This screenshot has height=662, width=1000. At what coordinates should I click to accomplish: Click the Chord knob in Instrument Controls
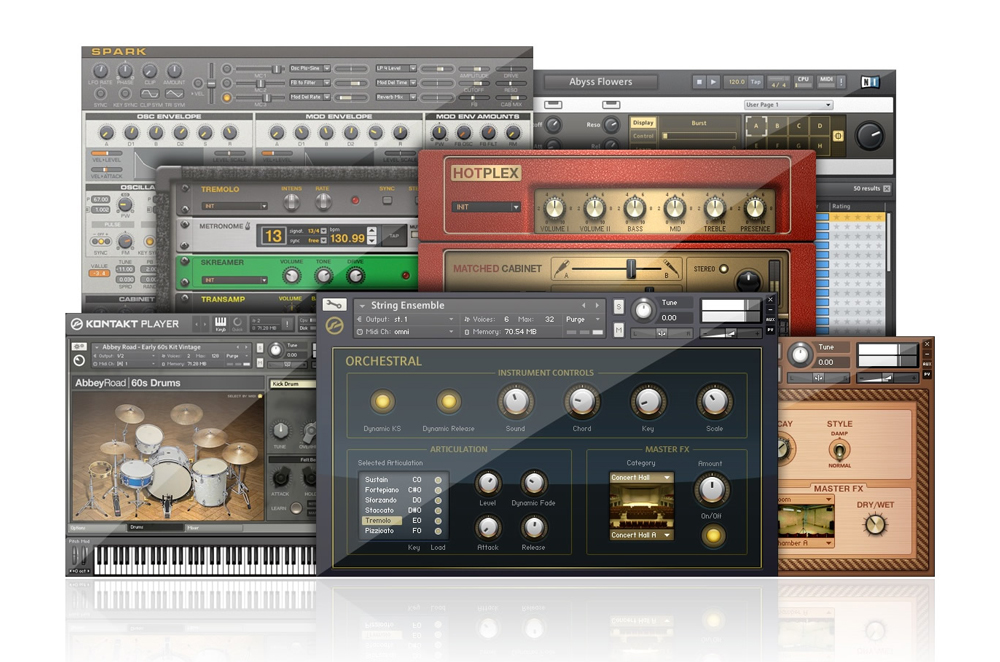pyautogui.click(x=582, y=401)
